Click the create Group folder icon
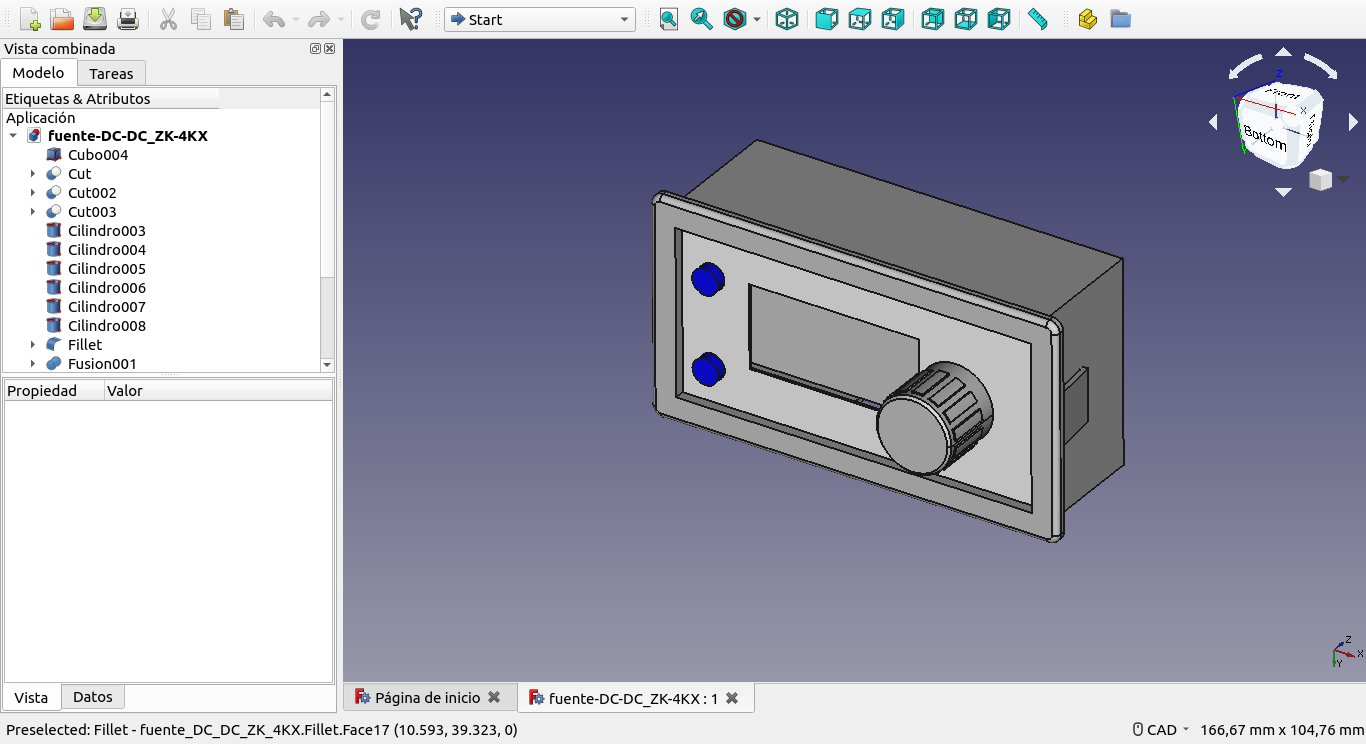1366x744 pixels. (1120, 19)
